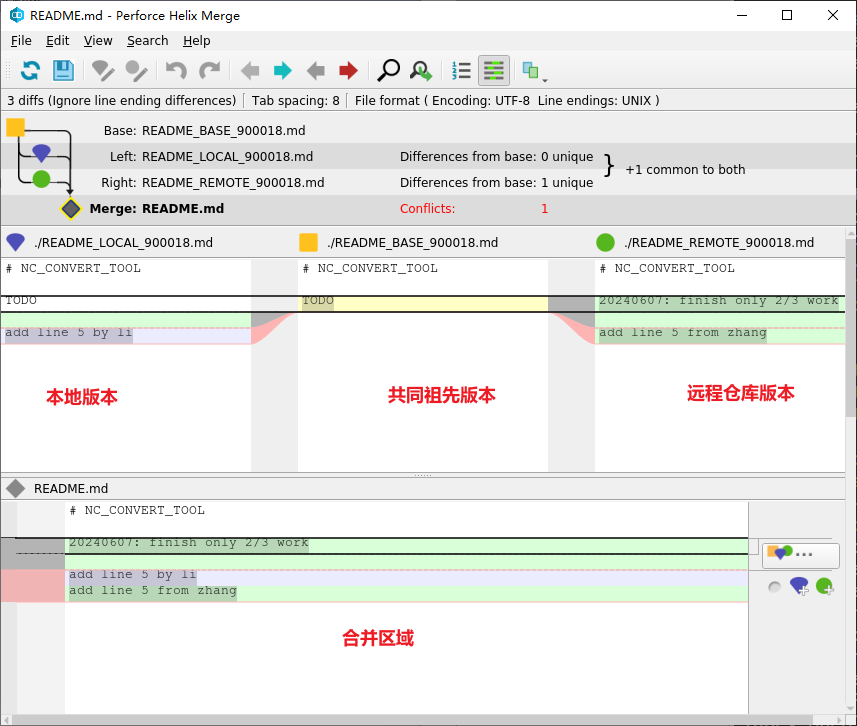Go to previous conflict with the dark gray arrow
Image resolution: width=857 pixels, height=726 pixels.
click(315, 71)
